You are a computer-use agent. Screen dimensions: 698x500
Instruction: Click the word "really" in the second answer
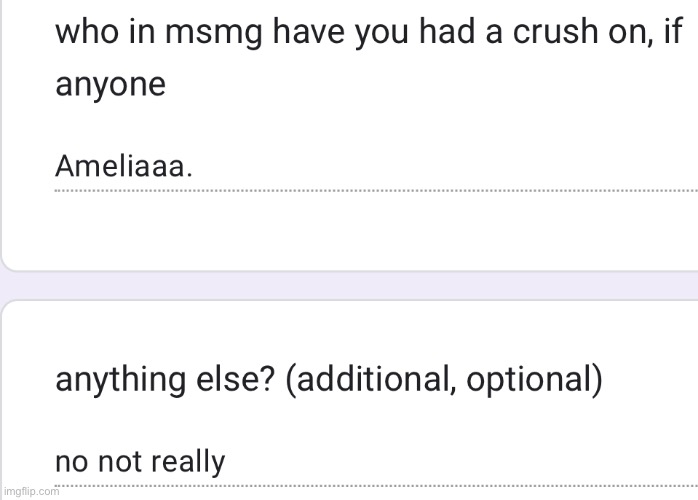point(188,462)
